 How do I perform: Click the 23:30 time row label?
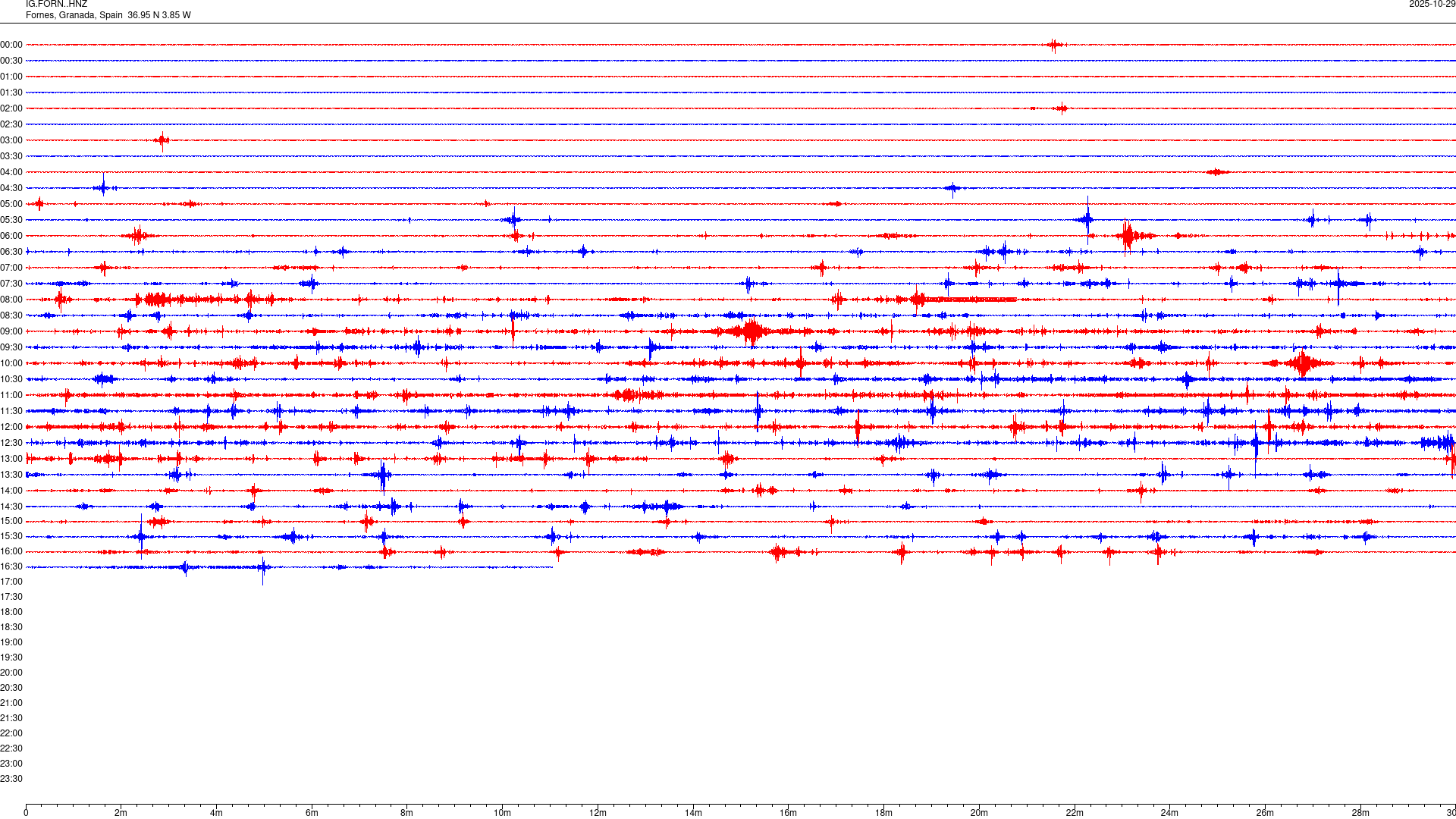11,779
